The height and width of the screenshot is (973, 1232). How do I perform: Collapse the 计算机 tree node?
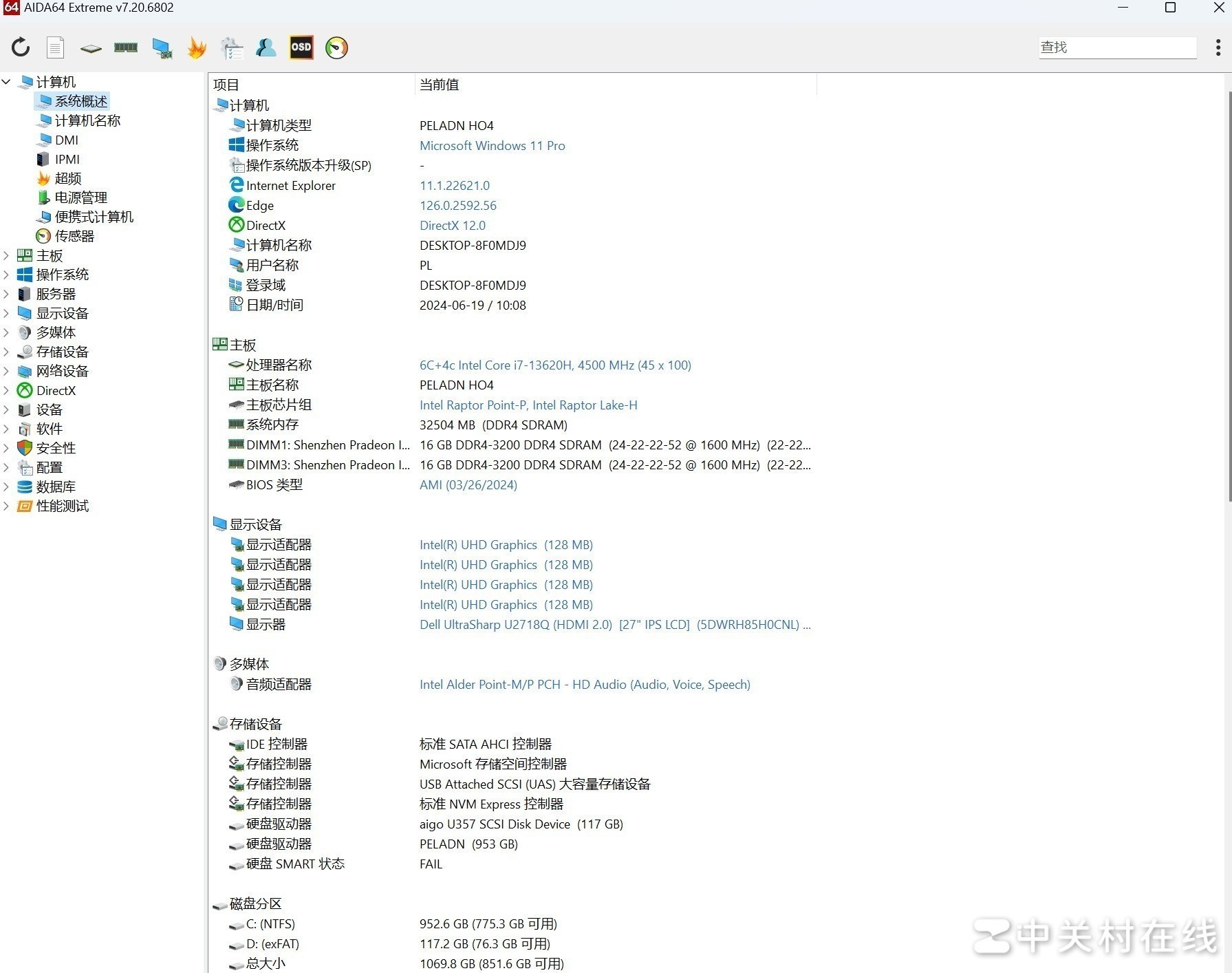7,82
